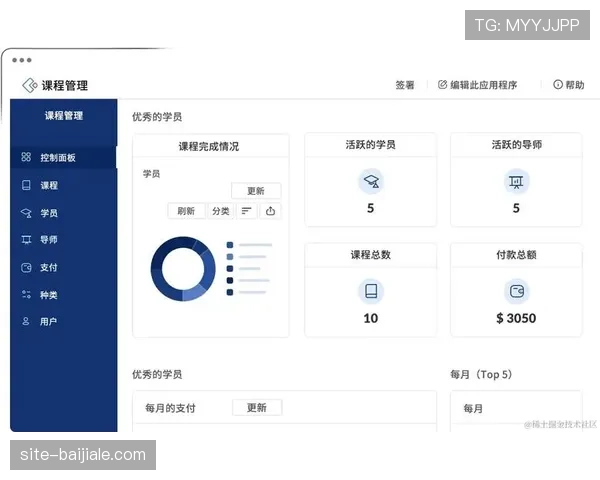Click 更新 button beside 每月的支付
Screen dimensions: 600x480
tap(257, 408)
